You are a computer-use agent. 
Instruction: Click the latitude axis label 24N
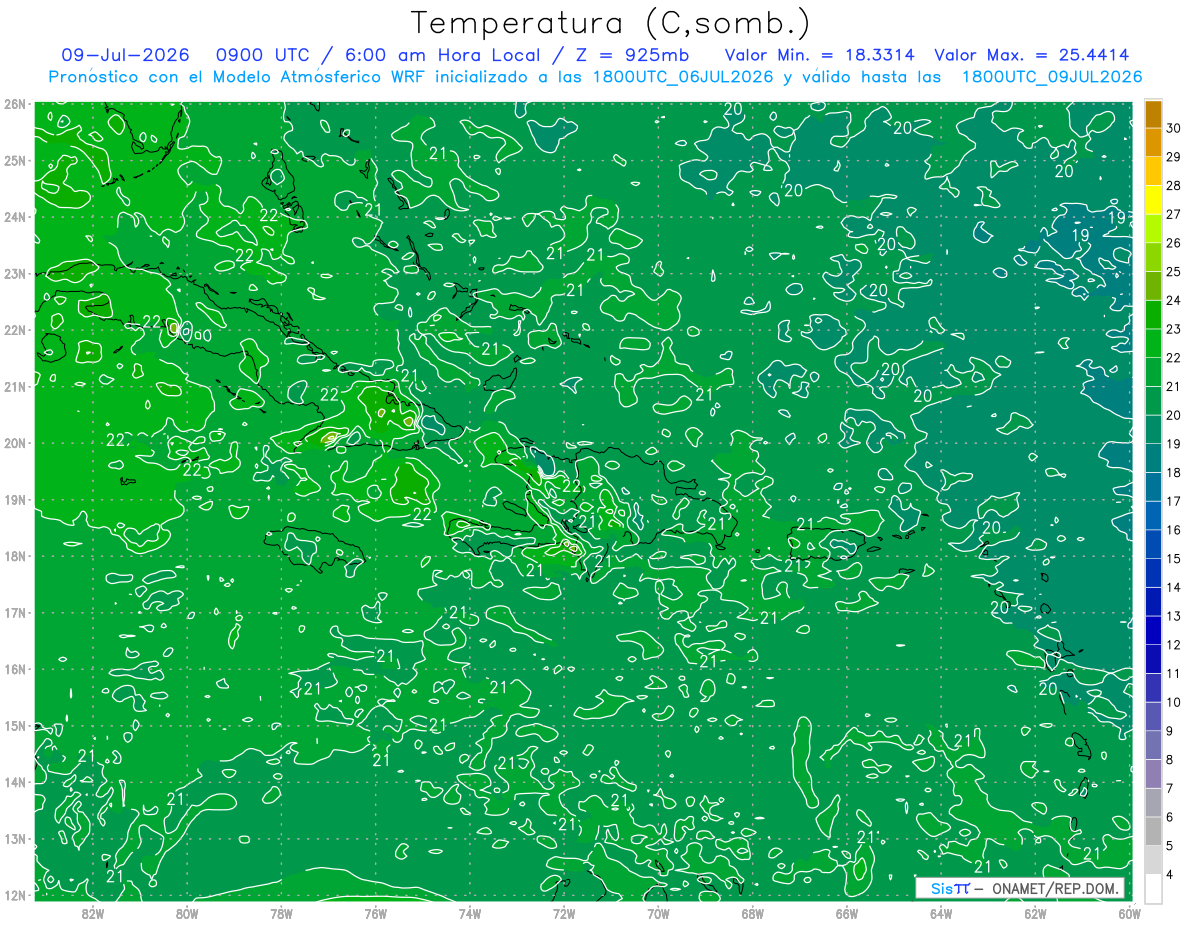click(x=15, y=217)
